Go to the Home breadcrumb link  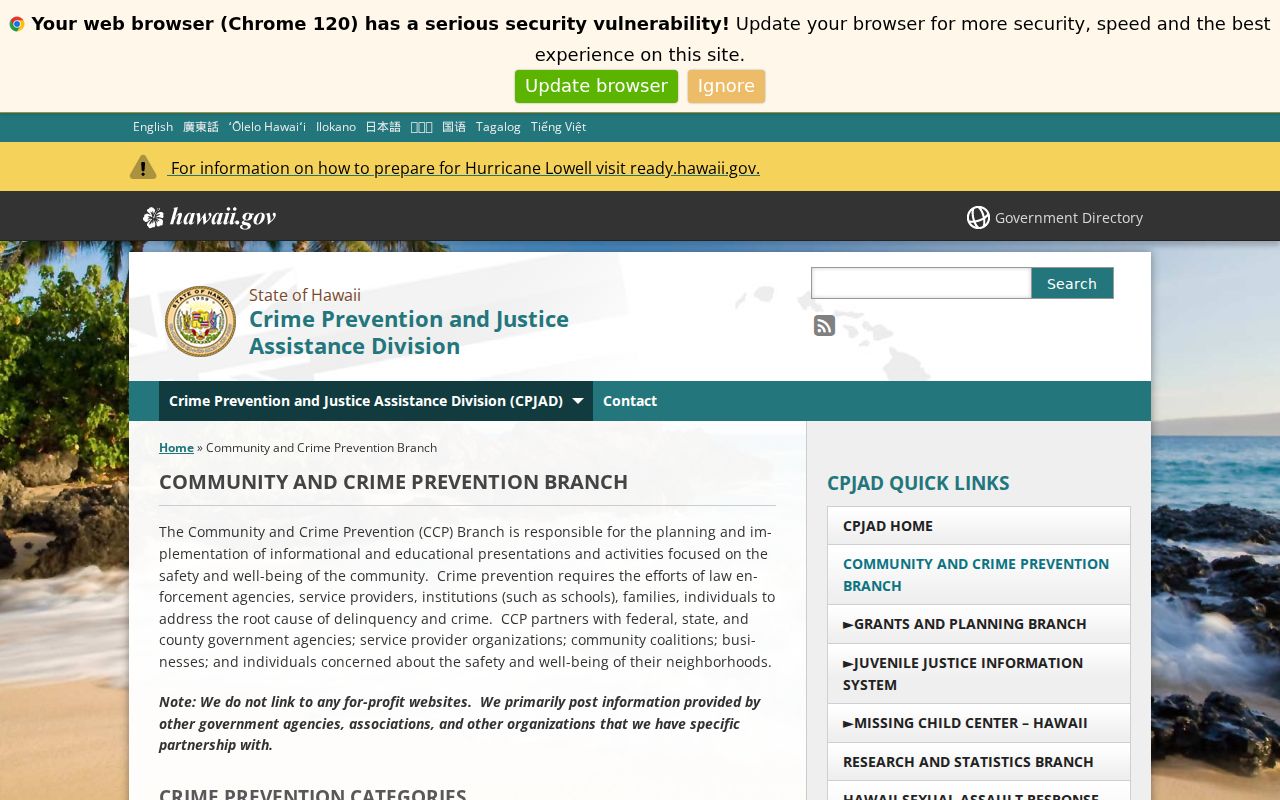click(x=176, y=447)
